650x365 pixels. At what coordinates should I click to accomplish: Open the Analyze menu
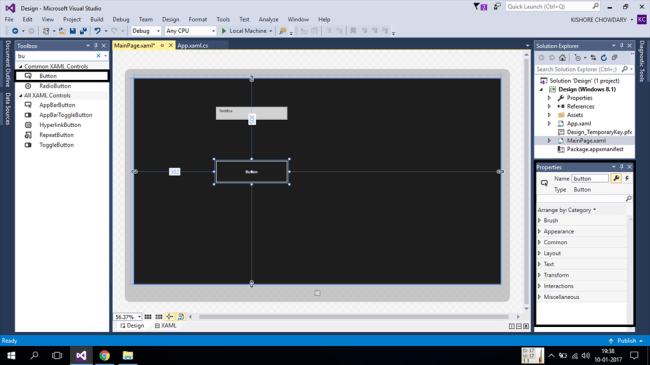pos(268,19)
